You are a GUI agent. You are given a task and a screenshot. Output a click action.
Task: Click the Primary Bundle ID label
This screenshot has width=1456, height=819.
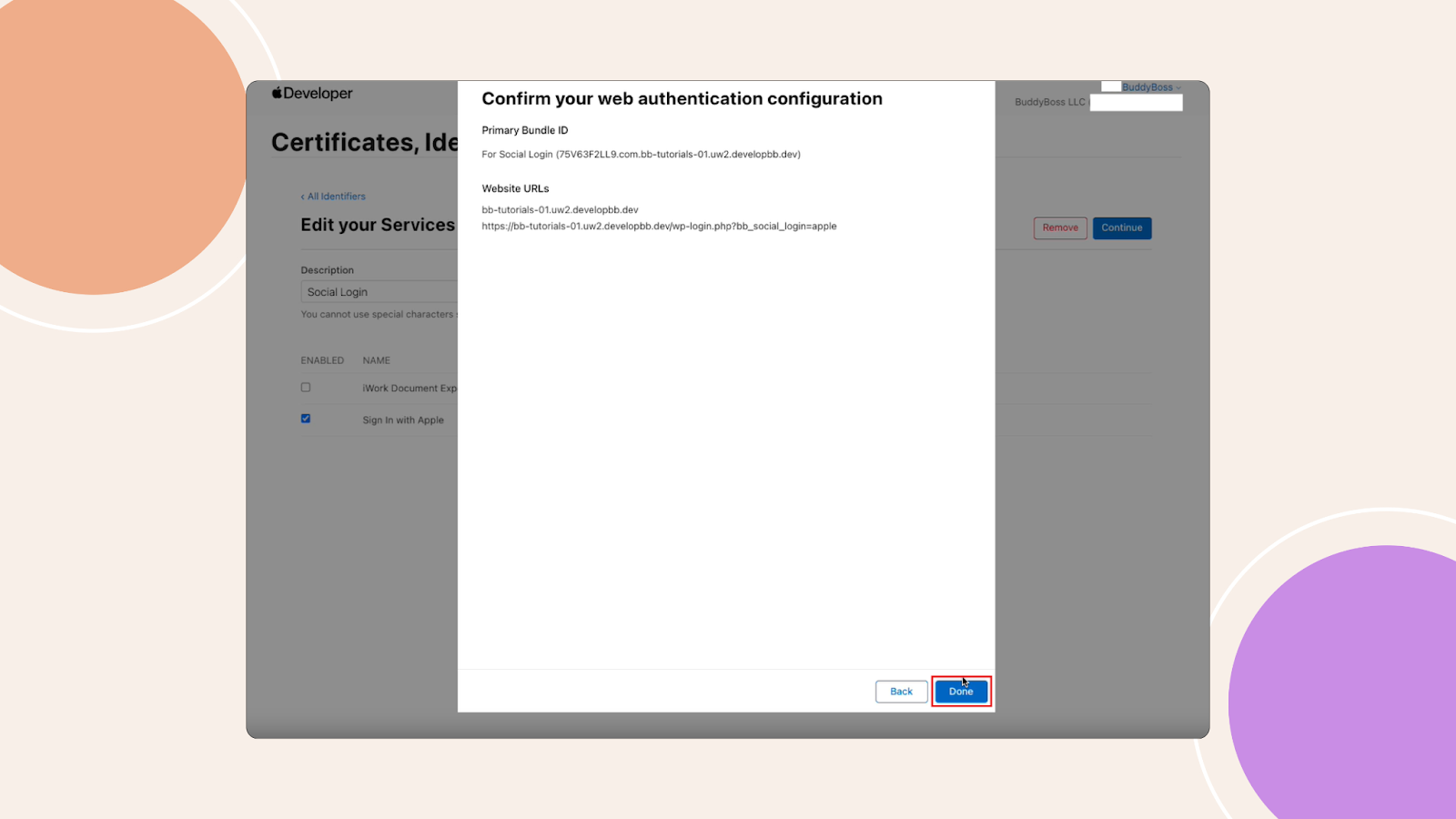524,131
